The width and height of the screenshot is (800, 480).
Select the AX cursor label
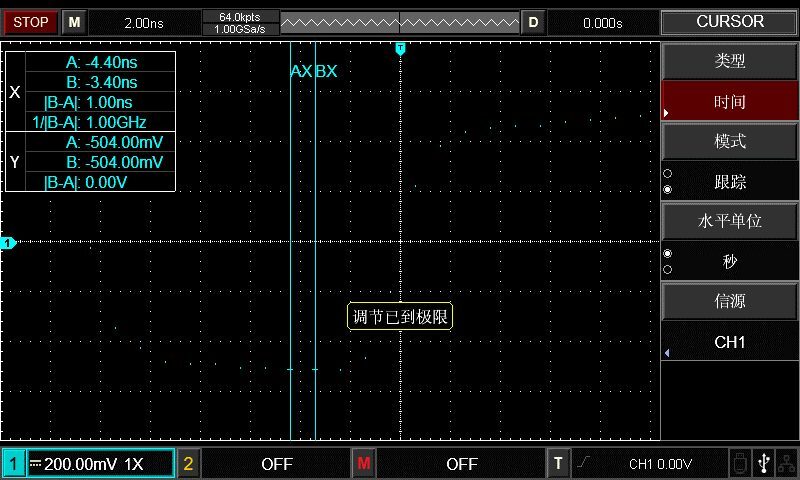[301, 71]
